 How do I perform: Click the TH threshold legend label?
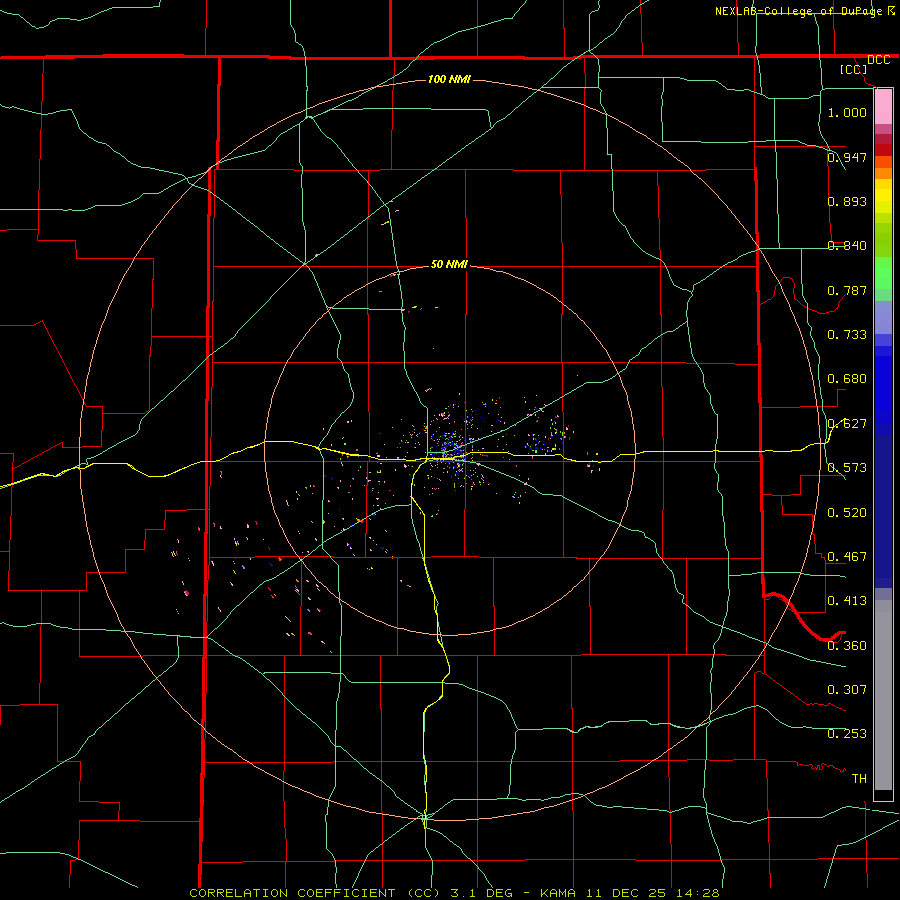(859, 779)
